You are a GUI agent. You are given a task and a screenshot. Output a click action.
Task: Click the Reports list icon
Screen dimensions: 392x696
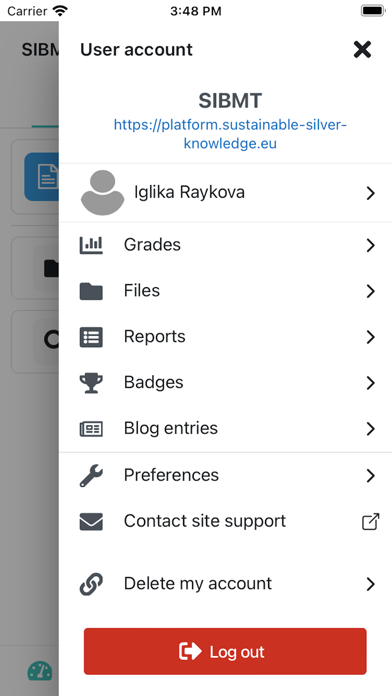(x=91, y=337)
